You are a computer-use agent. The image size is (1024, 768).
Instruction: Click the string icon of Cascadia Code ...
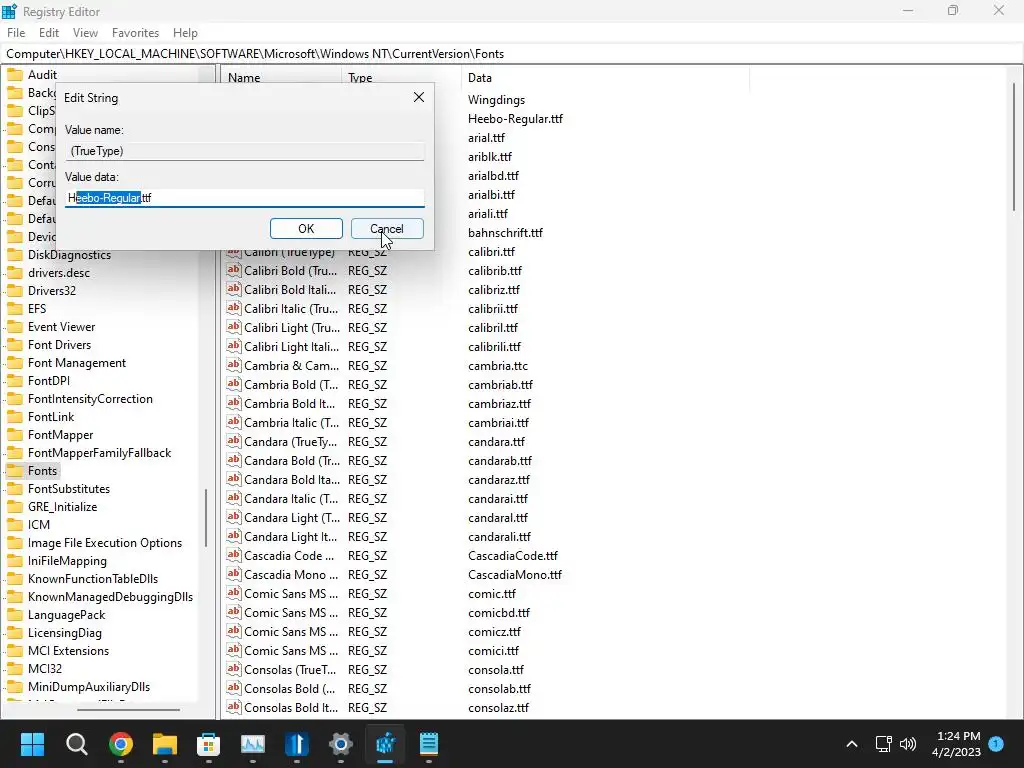(233, 554)
